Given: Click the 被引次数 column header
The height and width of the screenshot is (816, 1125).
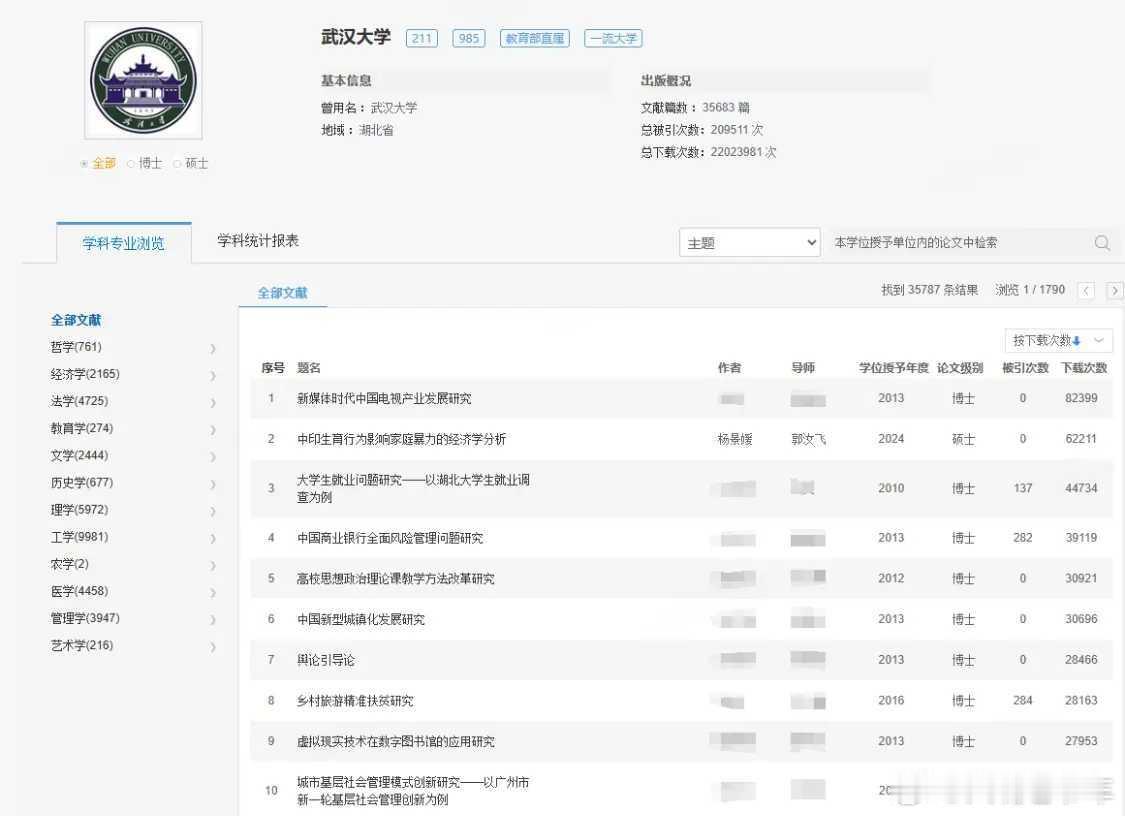Looking at the screenshot, I should 1025,368.
